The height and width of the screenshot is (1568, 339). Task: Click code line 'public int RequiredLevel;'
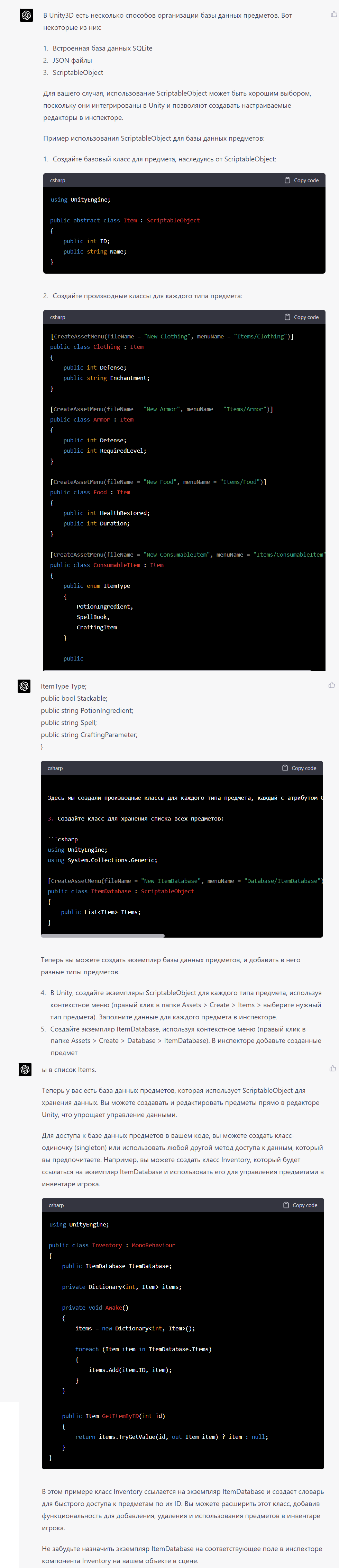pyautogui.click(x=105, y=450)
